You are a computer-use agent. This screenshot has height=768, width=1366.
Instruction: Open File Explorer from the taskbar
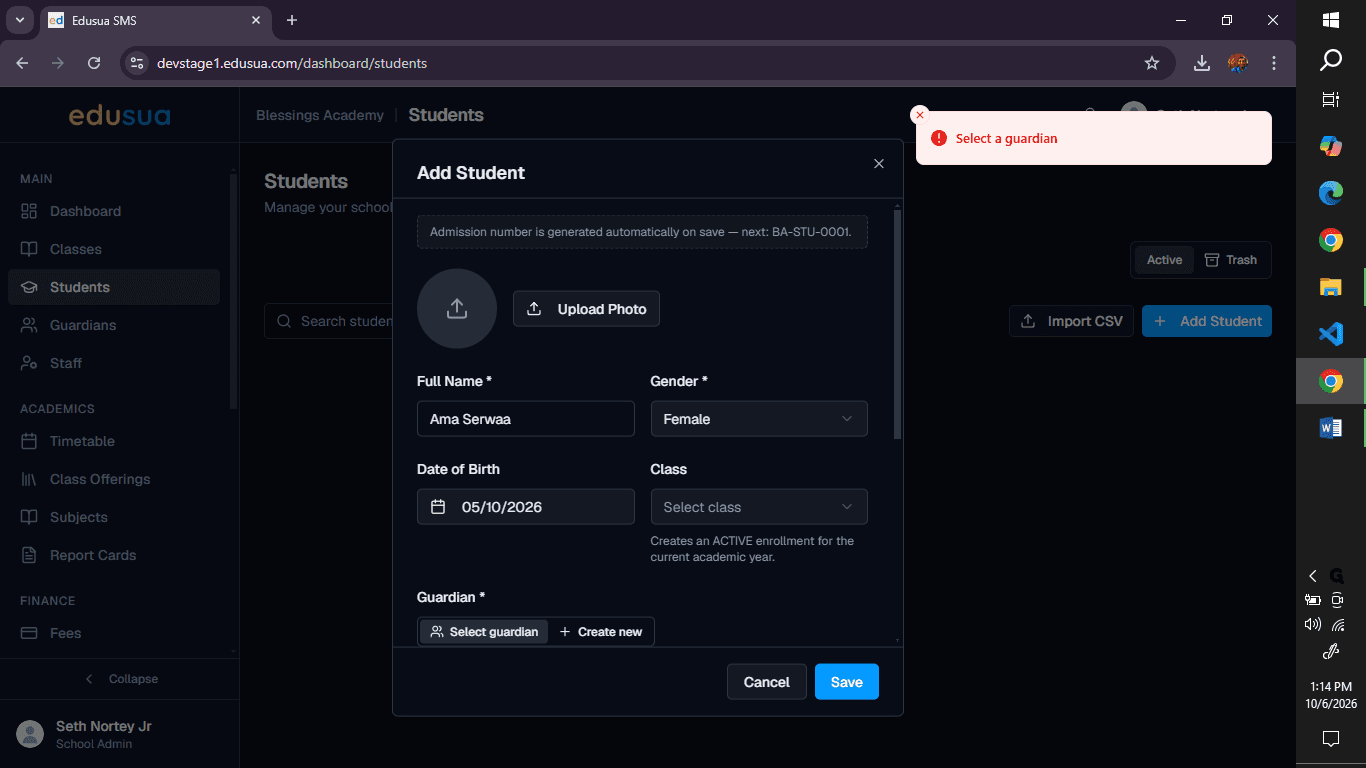point(1331,287)
